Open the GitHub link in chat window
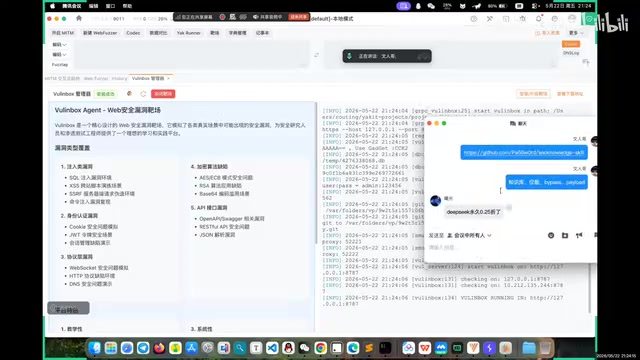 point(524,152)
